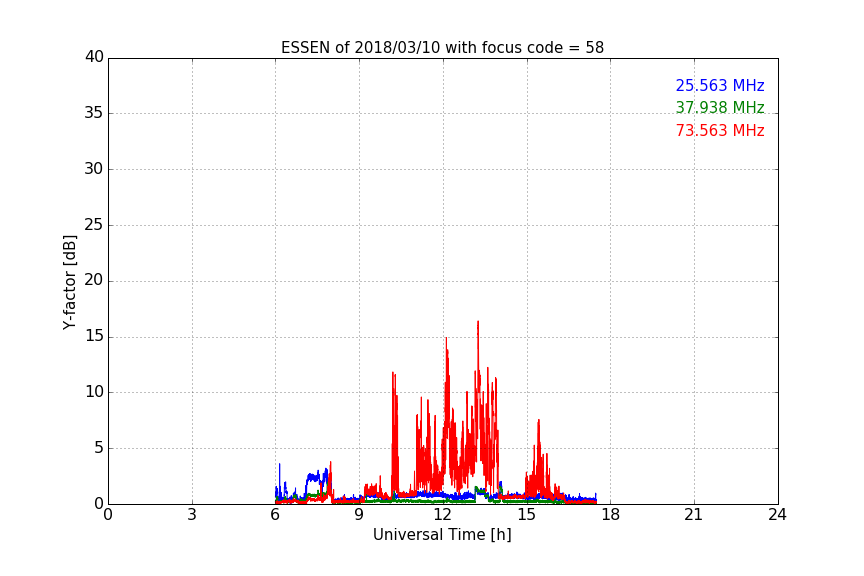Click the x-axis tick label 3

pos(192,515)
